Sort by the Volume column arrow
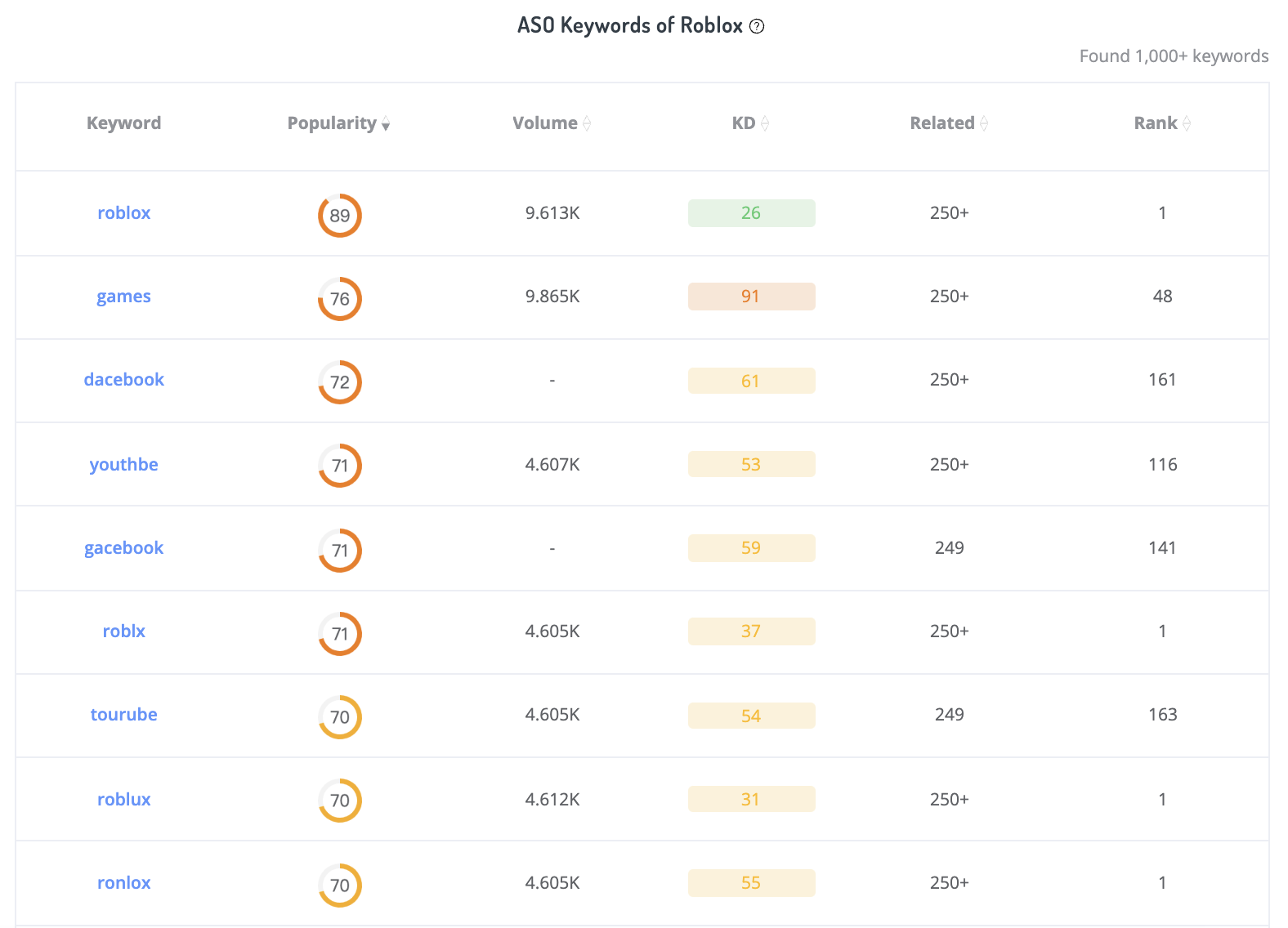The width and height of the screenshot is (1288, 928). click(x=587, y=123)
